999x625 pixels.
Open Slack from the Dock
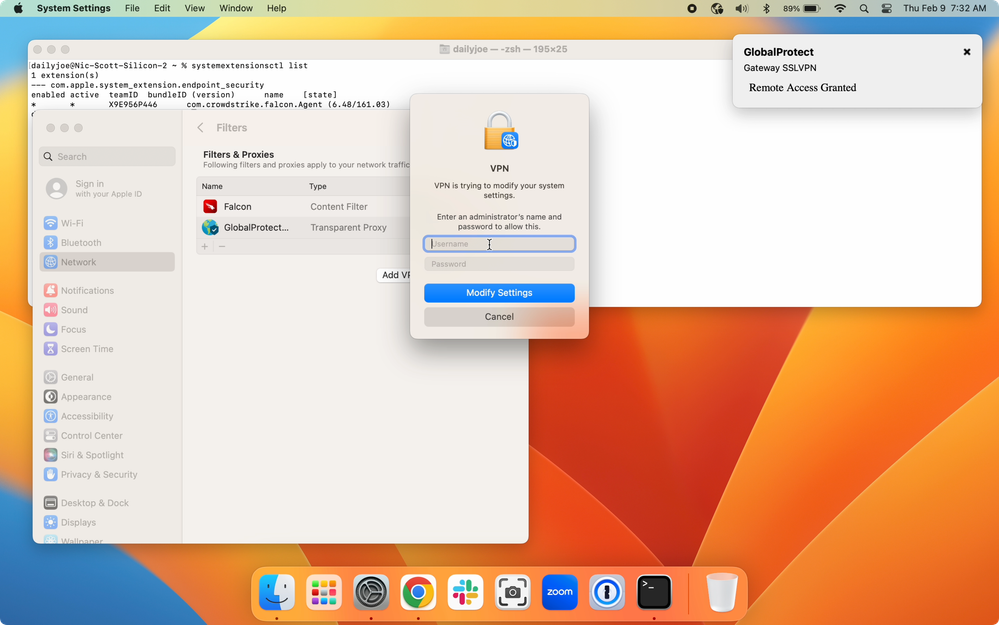pyautogui.click(x=465, y=592)
